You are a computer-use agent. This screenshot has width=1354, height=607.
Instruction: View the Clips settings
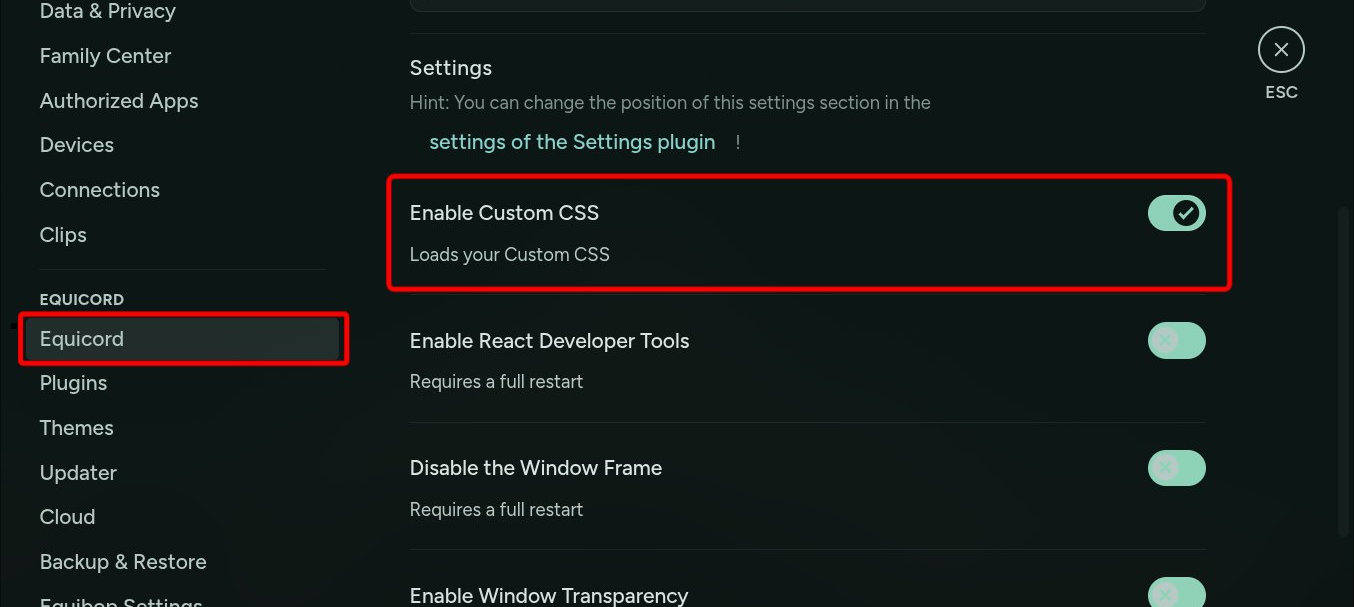(x=62, y=234)
